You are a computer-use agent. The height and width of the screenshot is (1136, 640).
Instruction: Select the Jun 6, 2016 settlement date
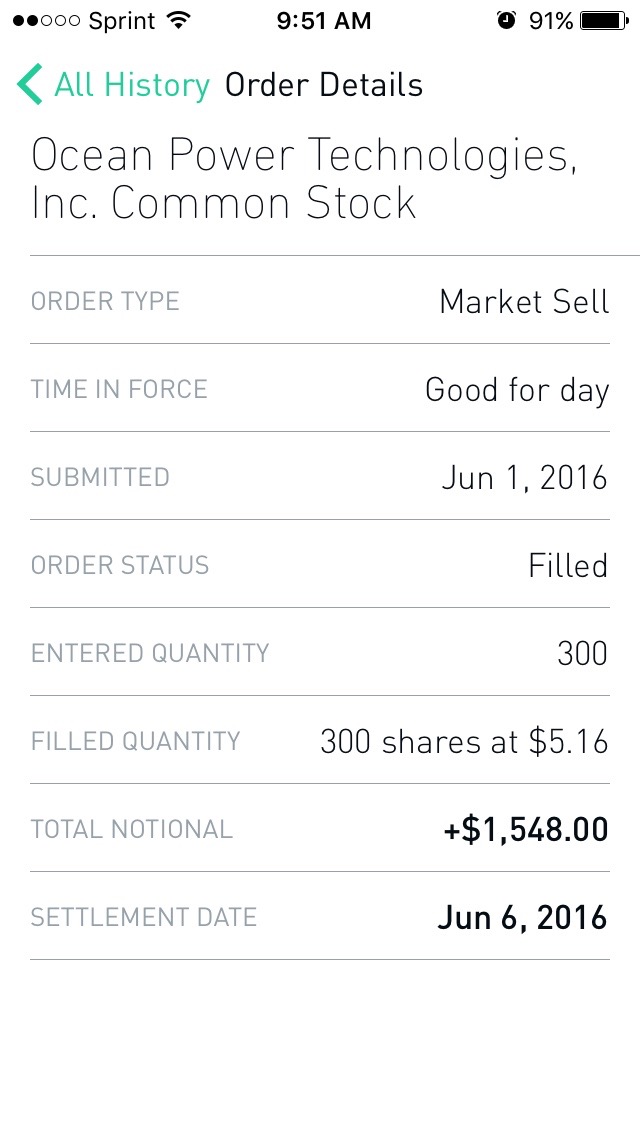pyautogui.click(x=522, y=917)
